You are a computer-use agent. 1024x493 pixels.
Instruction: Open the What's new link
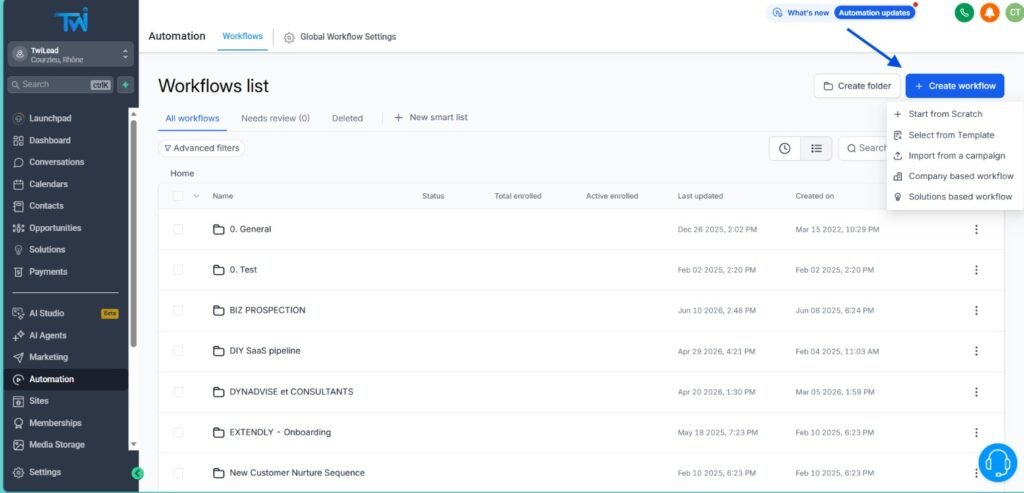[x=801, y=12]
